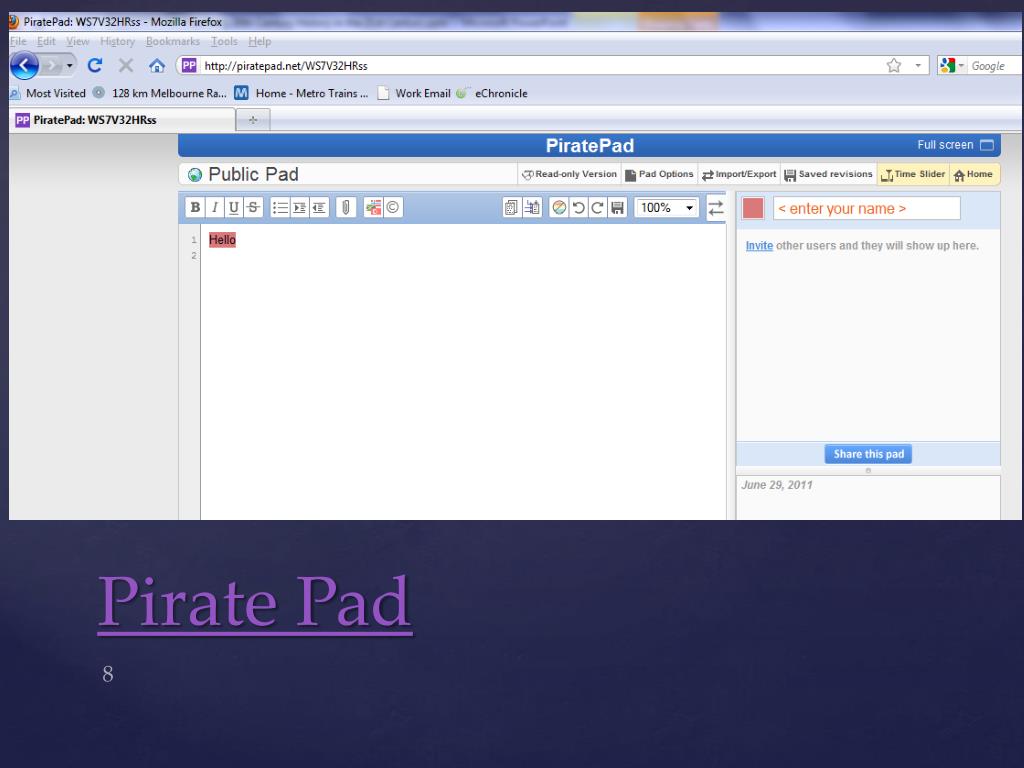The height and width of the screenshot is (768, 1024).
Task: Open the Time Slider
Action: point(912,174)
